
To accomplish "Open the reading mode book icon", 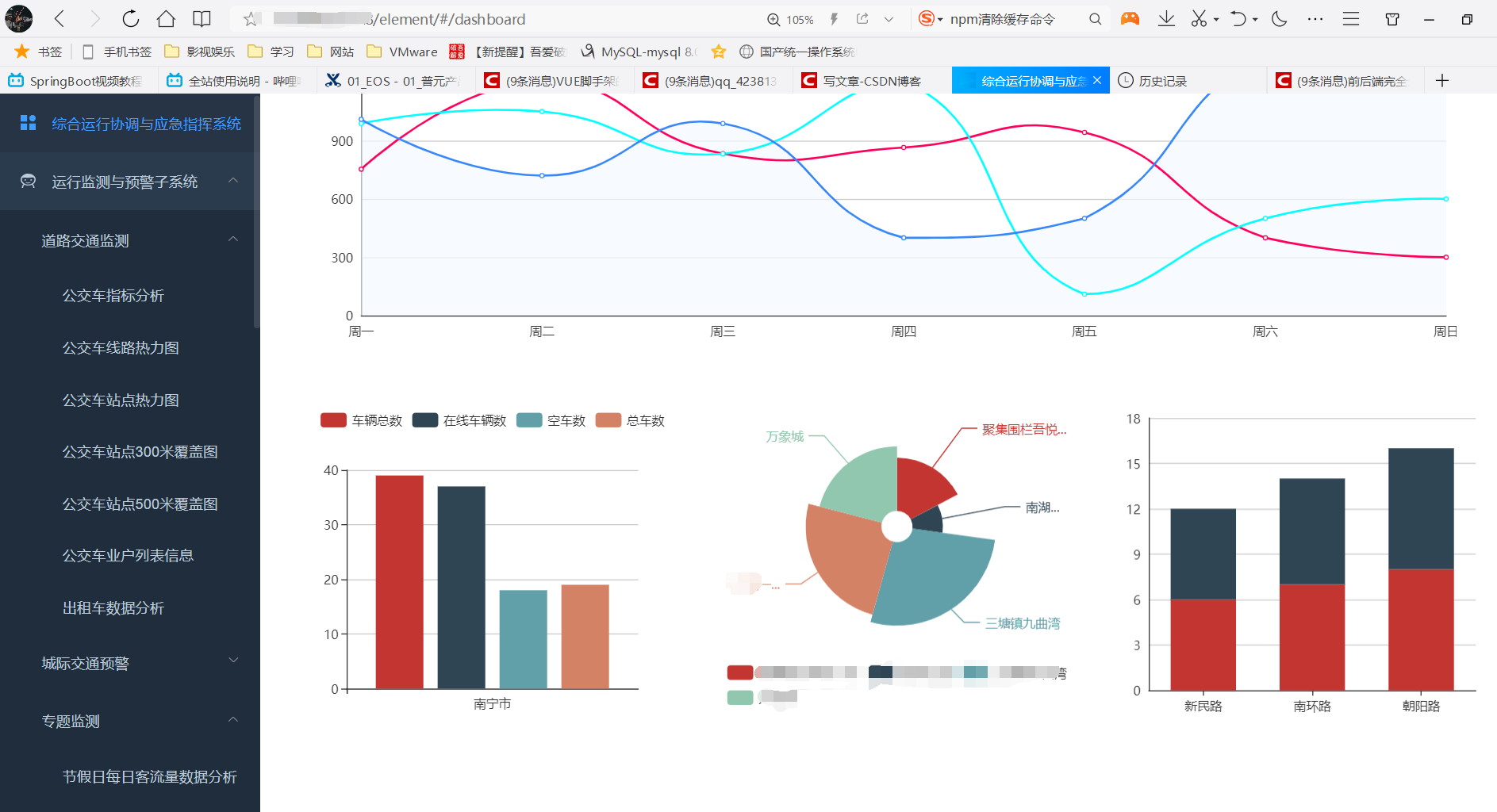I will pos(202,19).
